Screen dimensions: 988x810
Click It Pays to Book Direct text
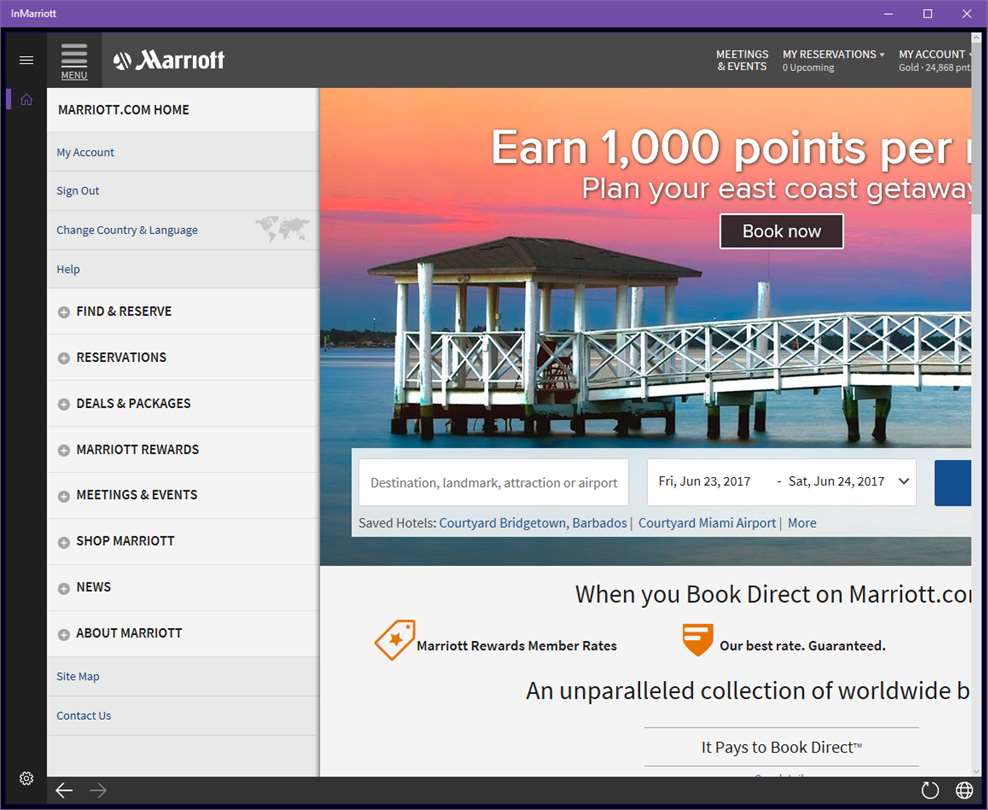click(x=781, y=747)
